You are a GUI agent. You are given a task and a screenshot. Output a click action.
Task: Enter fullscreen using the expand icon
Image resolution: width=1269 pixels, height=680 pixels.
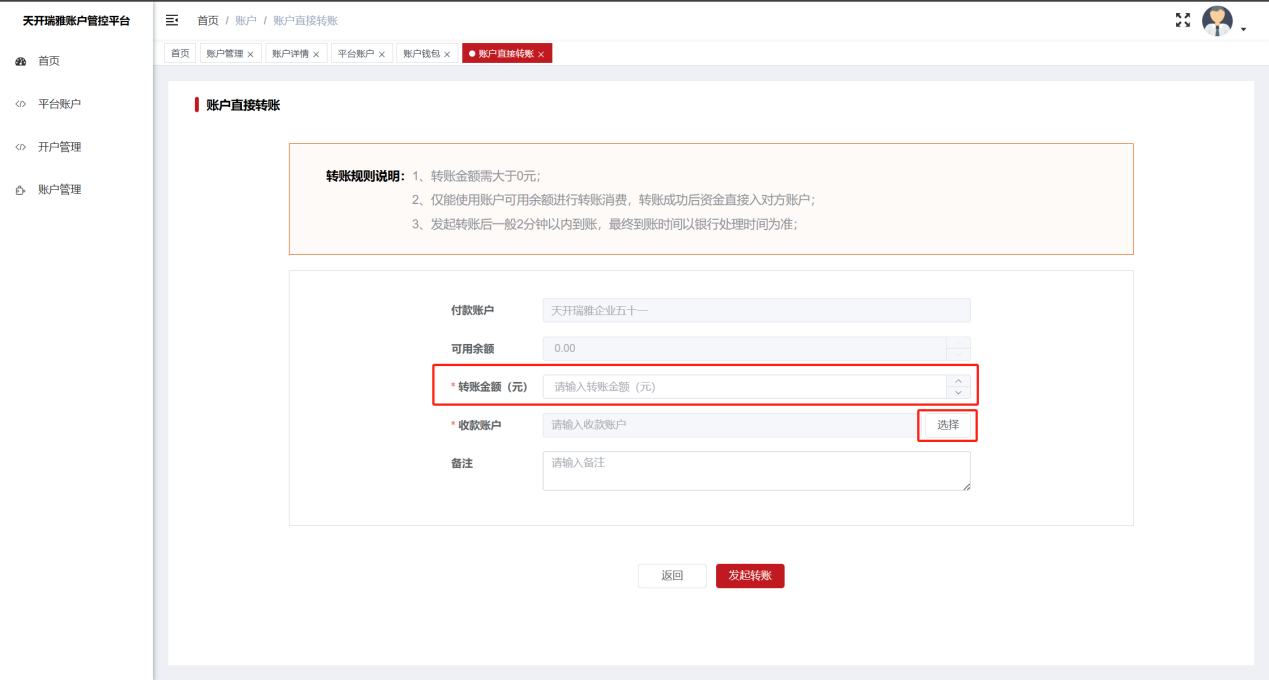click(x=1183, y=20)
